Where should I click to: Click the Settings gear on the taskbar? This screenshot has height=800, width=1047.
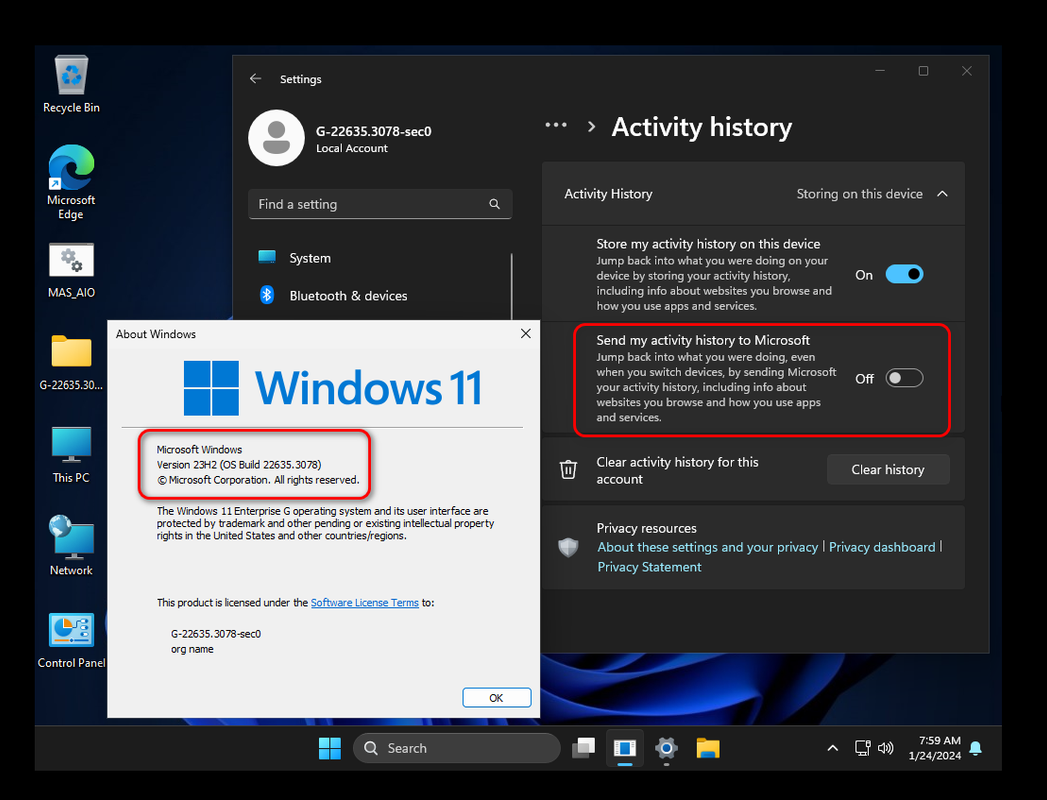(666, 748)
